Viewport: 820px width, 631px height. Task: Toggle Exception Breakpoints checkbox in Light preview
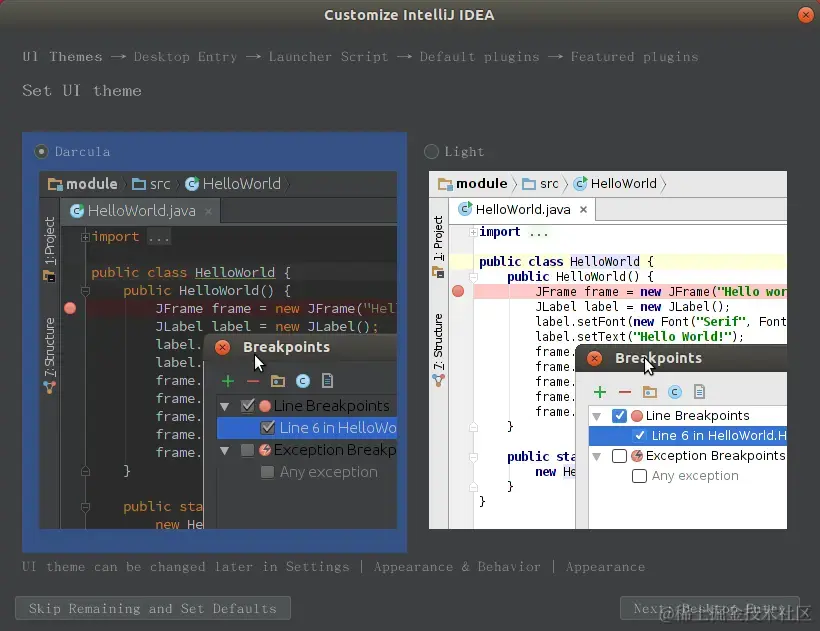619,456
